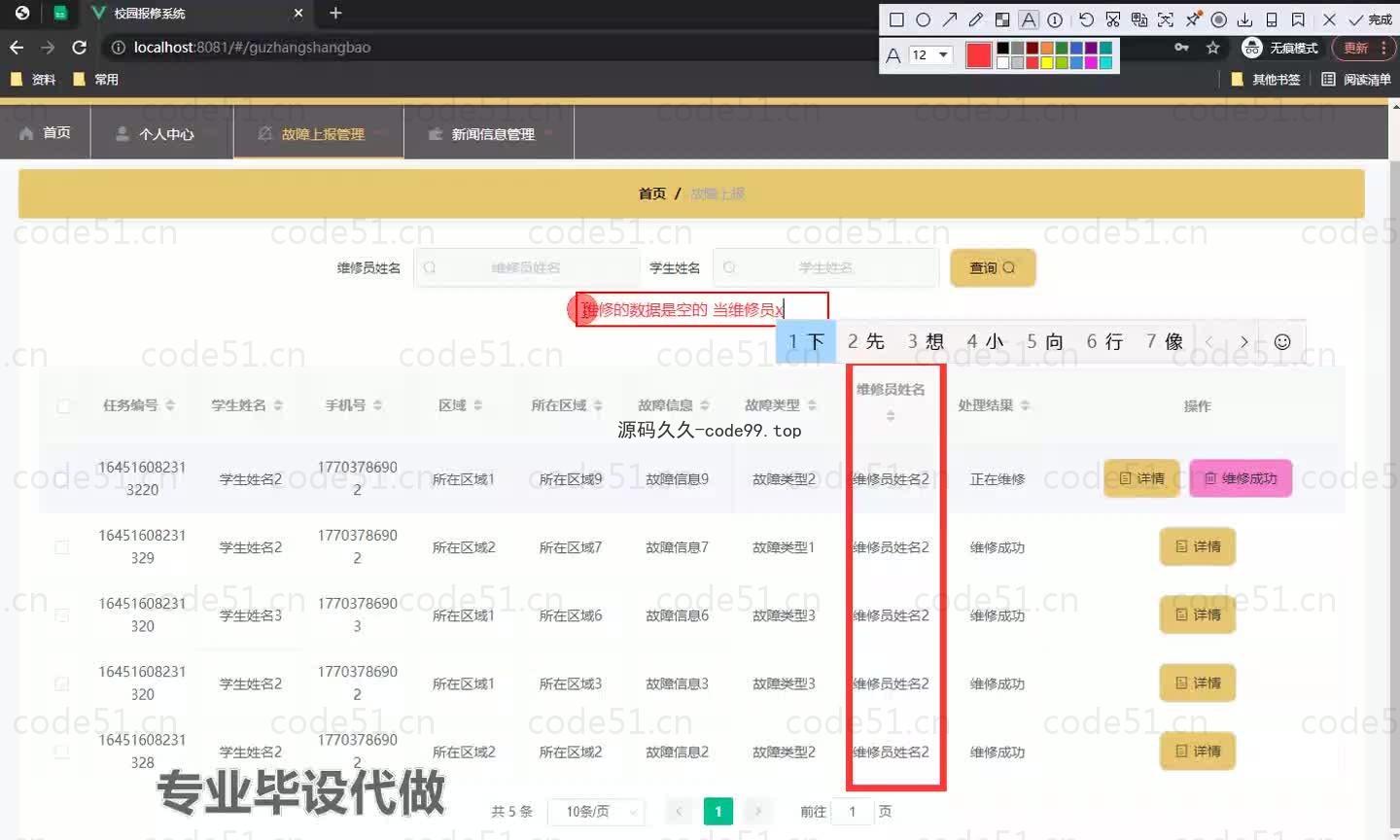Check row with task number 164516082313220
The height and width of the screenshot is (840, 1400).
pos(62,478)
